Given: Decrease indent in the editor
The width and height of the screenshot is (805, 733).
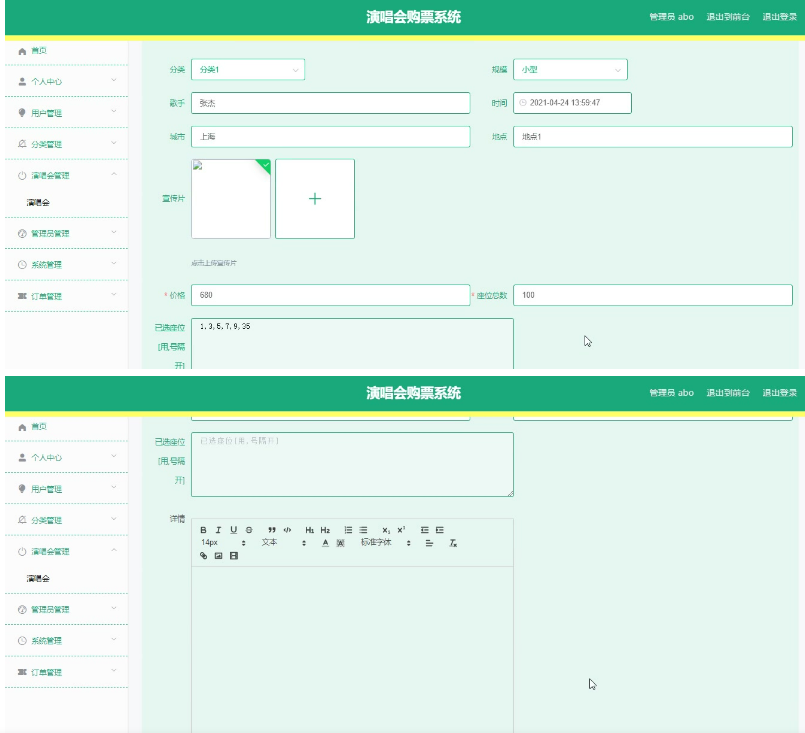Looking at the screenshot, I should [425, 530].
